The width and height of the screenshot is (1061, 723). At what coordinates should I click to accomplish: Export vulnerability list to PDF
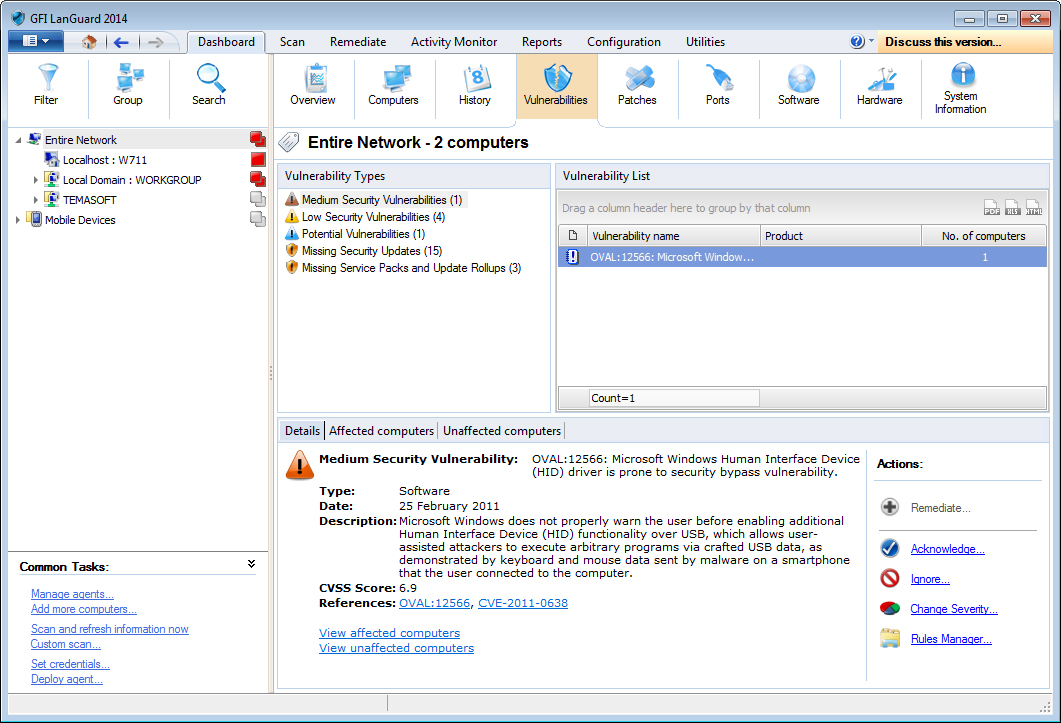click(x=991, y=208)
